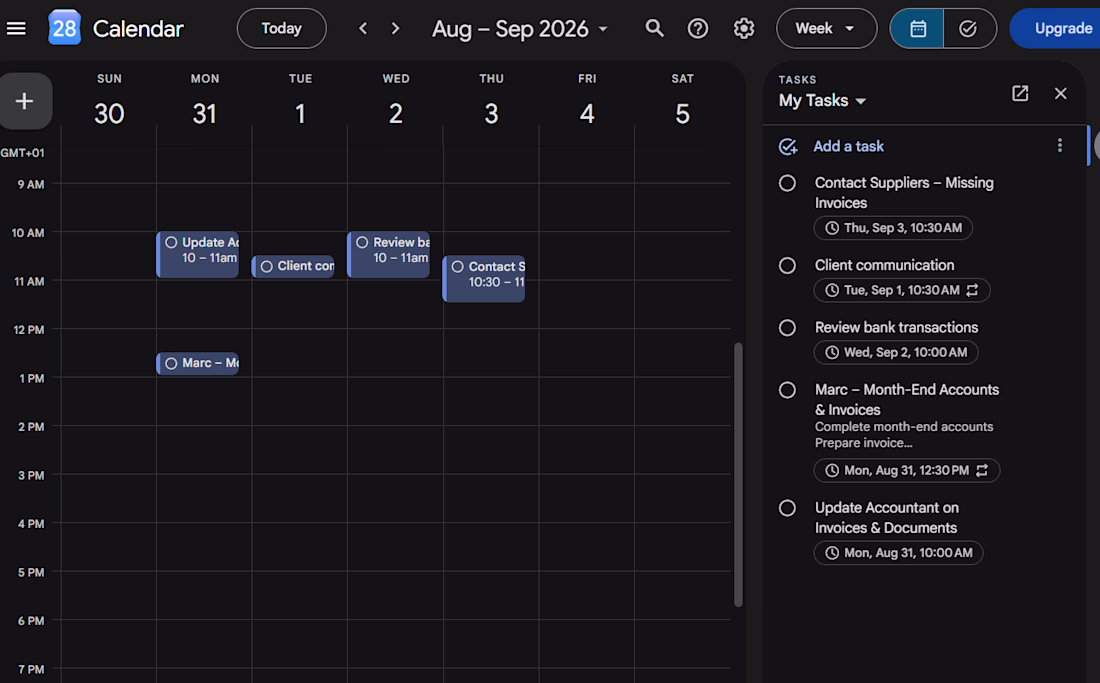Click the GMT+01 timezone label

point(22,153)
